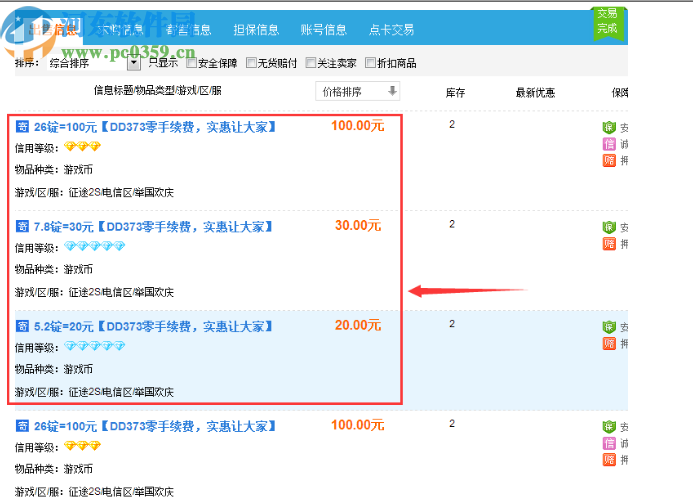Click the blue diamond credit icons of 7.8锭 listing
693x504 pixels.
click(x=95, y=246)
